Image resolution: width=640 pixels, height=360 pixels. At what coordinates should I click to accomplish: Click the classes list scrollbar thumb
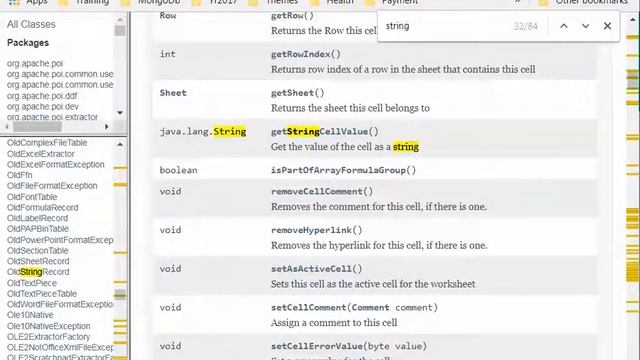[120, 294]
